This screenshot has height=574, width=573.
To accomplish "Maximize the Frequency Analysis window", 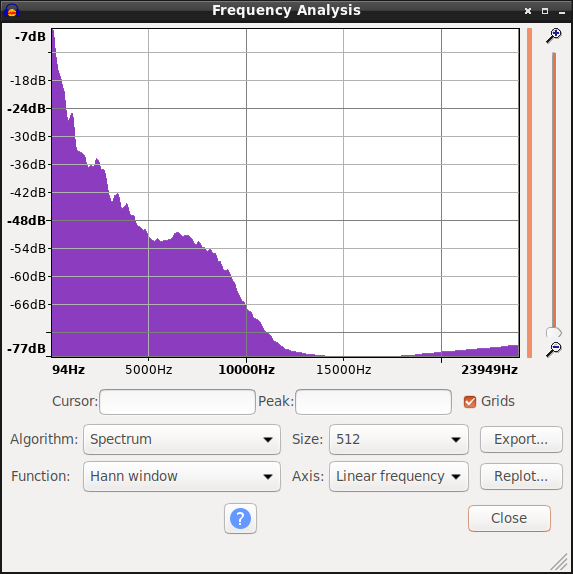I will (545, 11).
